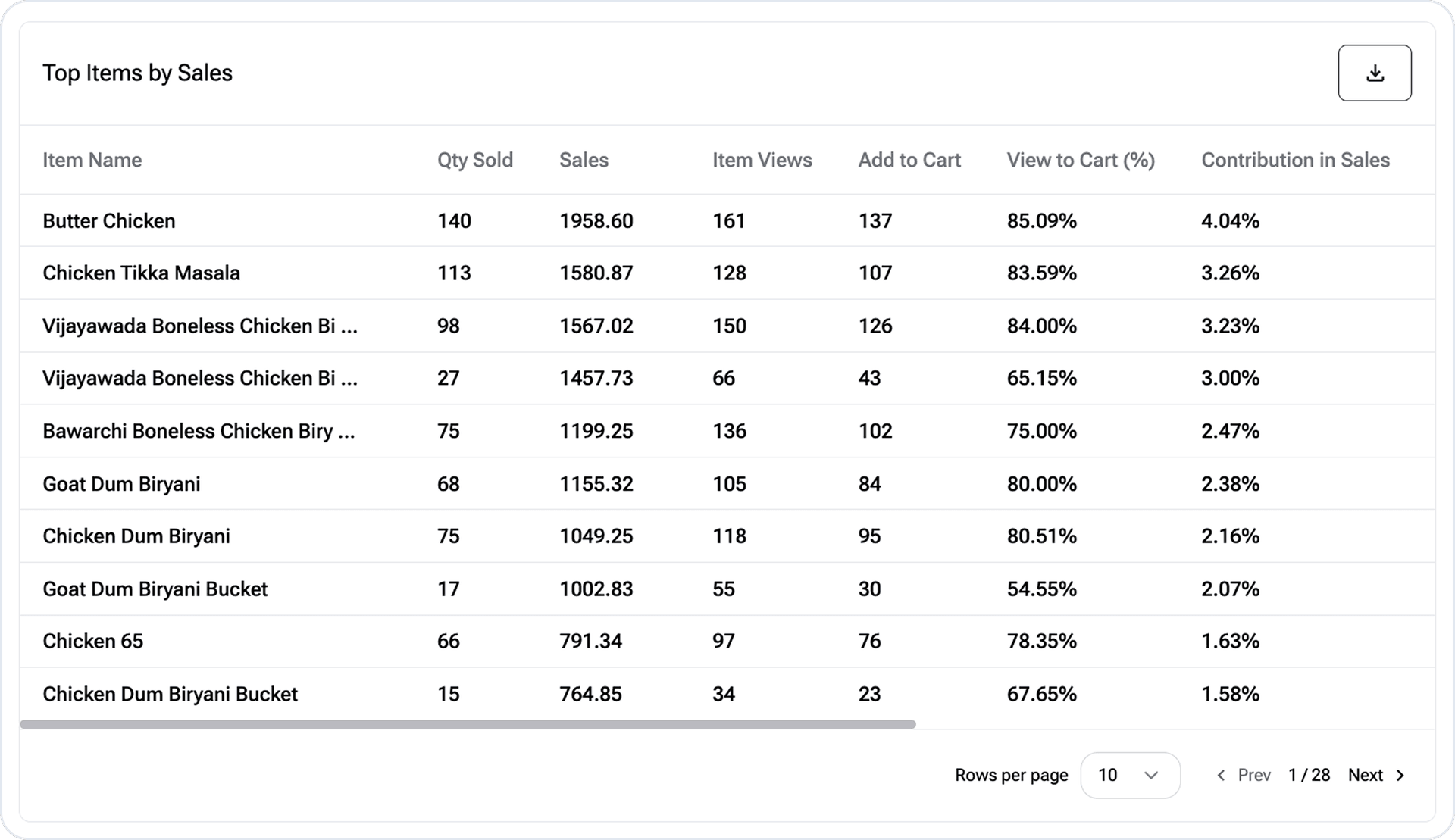Click the view to cart value 65.15%
Screen dimensions: 1455x840
(x=1042, y=378)
